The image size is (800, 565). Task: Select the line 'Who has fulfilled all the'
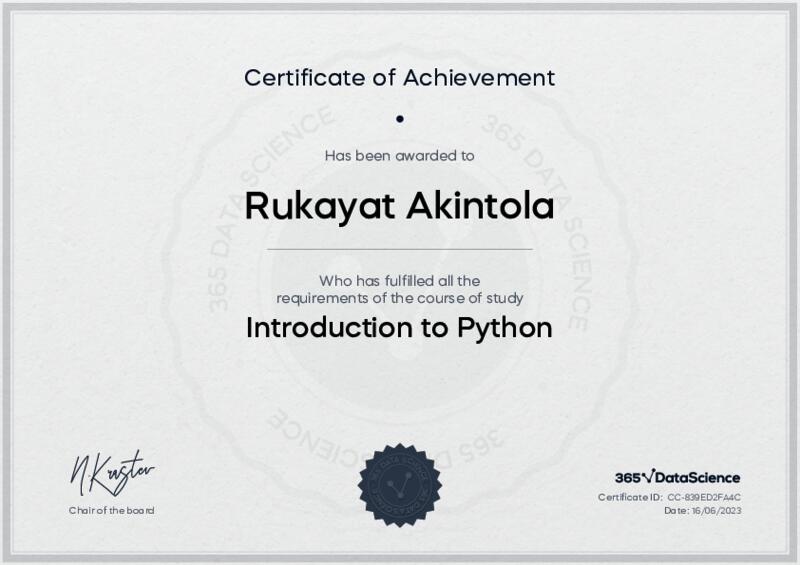coord(399,281)
